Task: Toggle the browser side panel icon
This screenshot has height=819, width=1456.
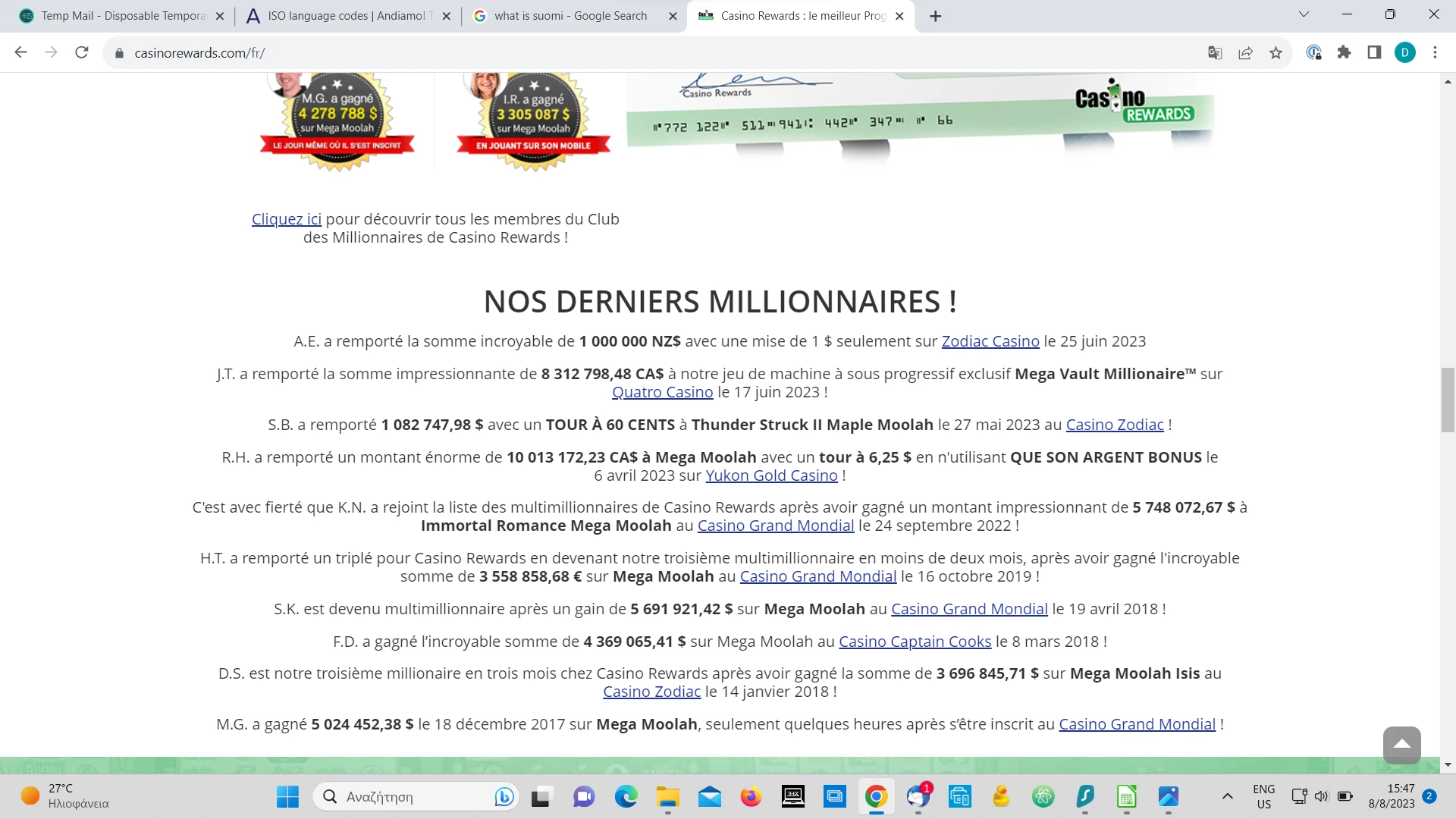Action: (1374, 52)
